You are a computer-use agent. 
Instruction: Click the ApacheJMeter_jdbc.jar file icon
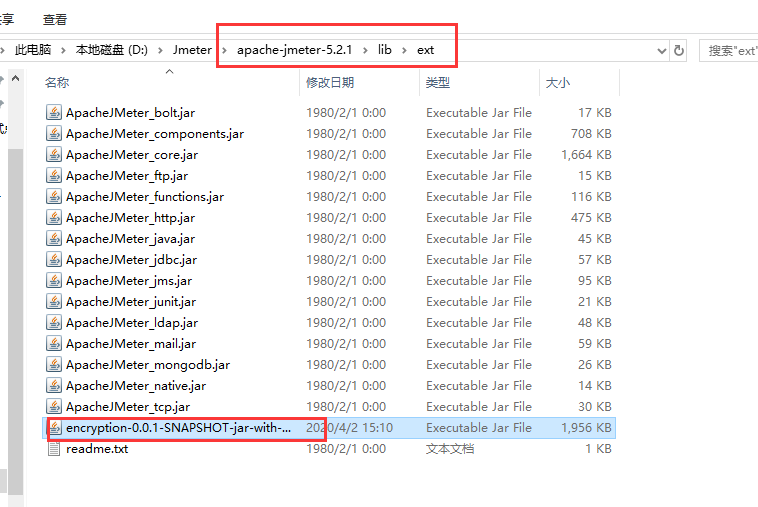[x=54, y=260]
